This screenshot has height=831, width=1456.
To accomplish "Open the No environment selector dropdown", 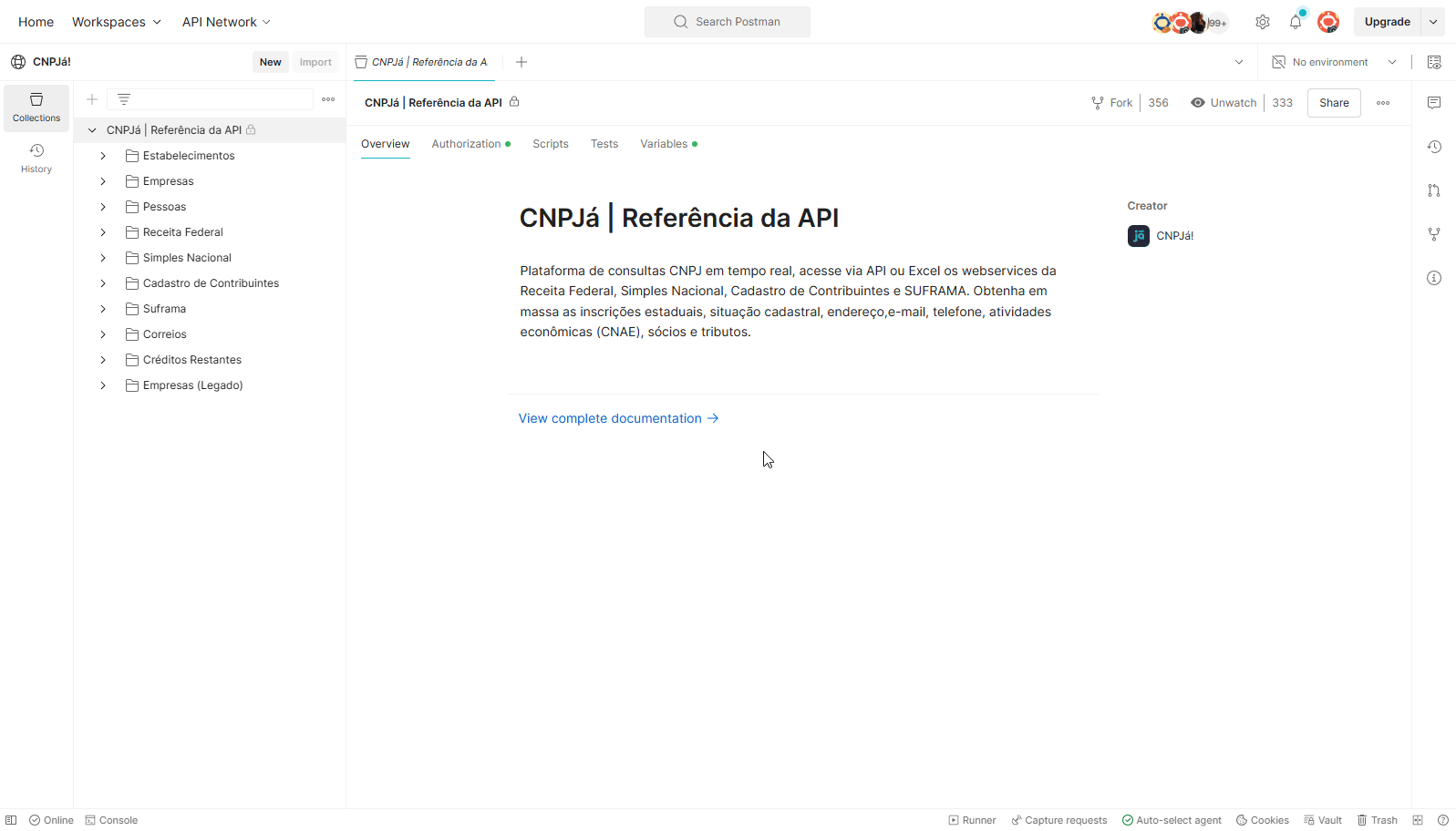I will tap(1335, 62).
